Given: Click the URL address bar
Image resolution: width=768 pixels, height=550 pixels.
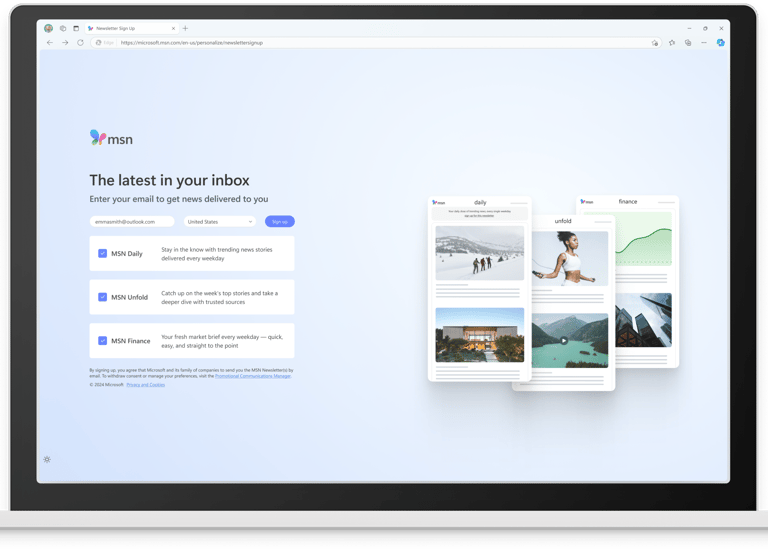Looking at the screenshot, I should click(376, 43).
